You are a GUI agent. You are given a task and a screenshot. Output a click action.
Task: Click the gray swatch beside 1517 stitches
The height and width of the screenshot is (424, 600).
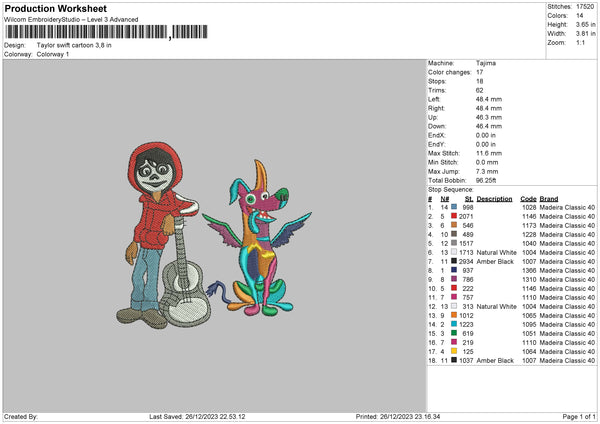[454, 243]
